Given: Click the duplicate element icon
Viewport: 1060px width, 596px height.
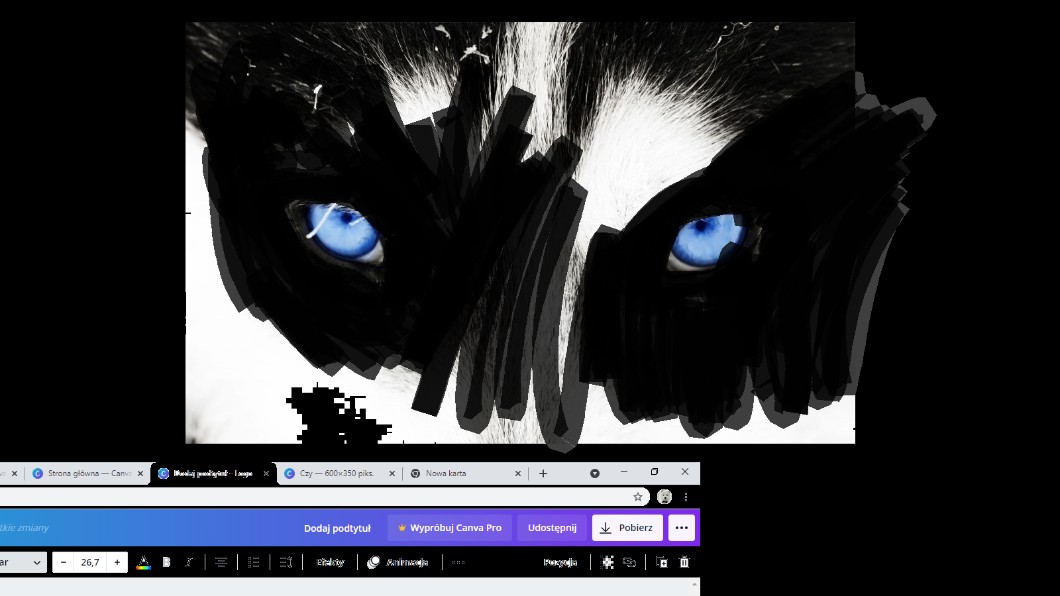Looking at the screenshot, I should [x=661, y=562].
